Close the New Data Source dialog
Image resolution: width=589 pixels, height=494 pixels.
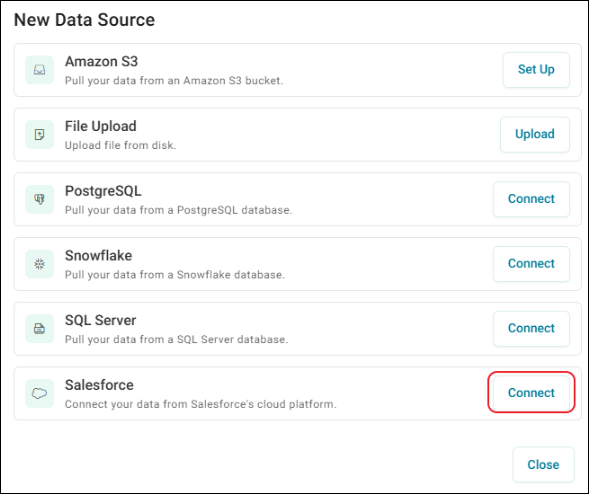543,465
